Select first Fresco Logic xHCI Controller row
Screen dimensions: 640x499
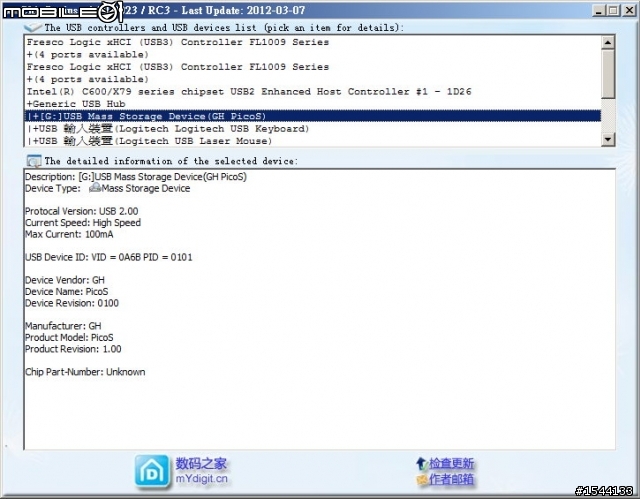(312, 42)
